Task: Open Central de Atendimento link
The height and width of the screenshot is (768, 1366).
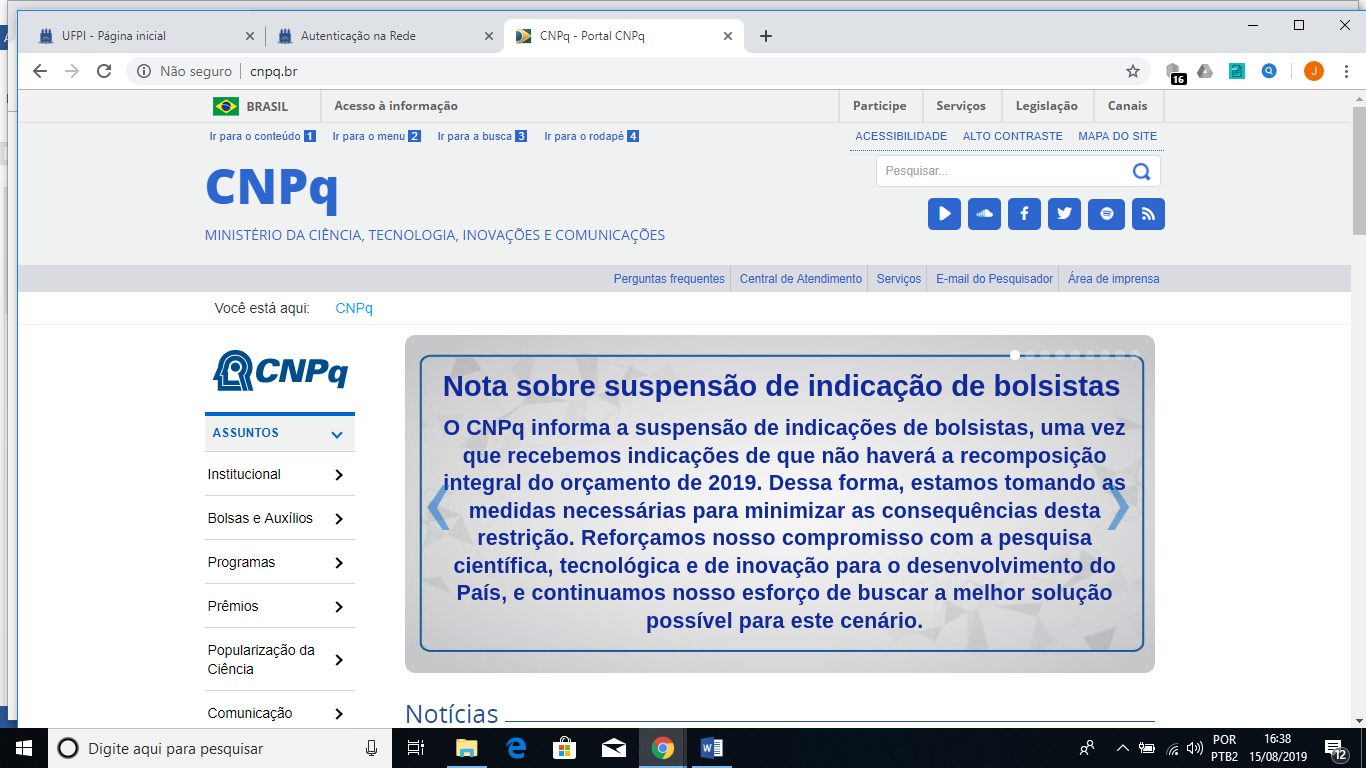Action: [x=801, y=279]
